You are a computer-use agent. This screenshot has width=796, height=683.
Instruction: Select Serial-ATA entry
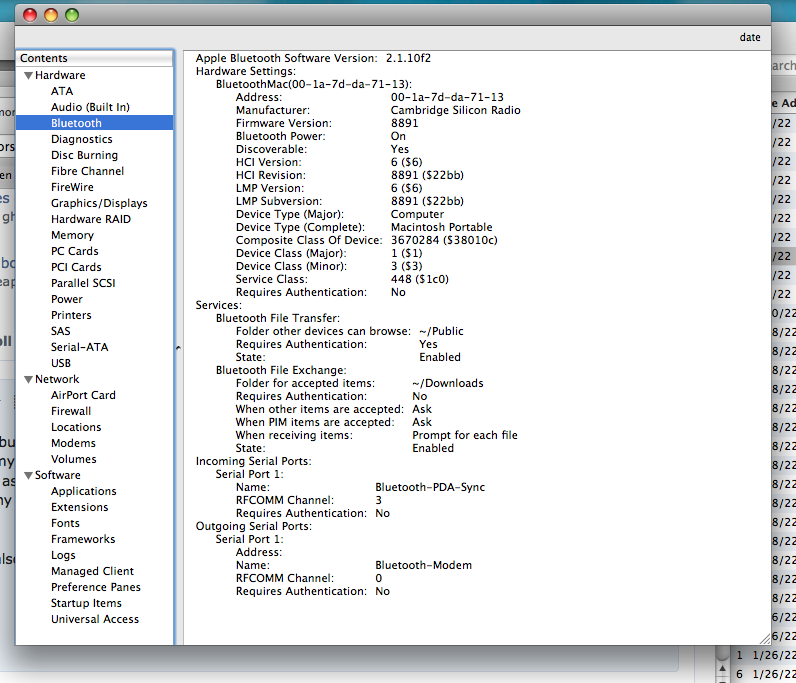(x=80, y=347)
